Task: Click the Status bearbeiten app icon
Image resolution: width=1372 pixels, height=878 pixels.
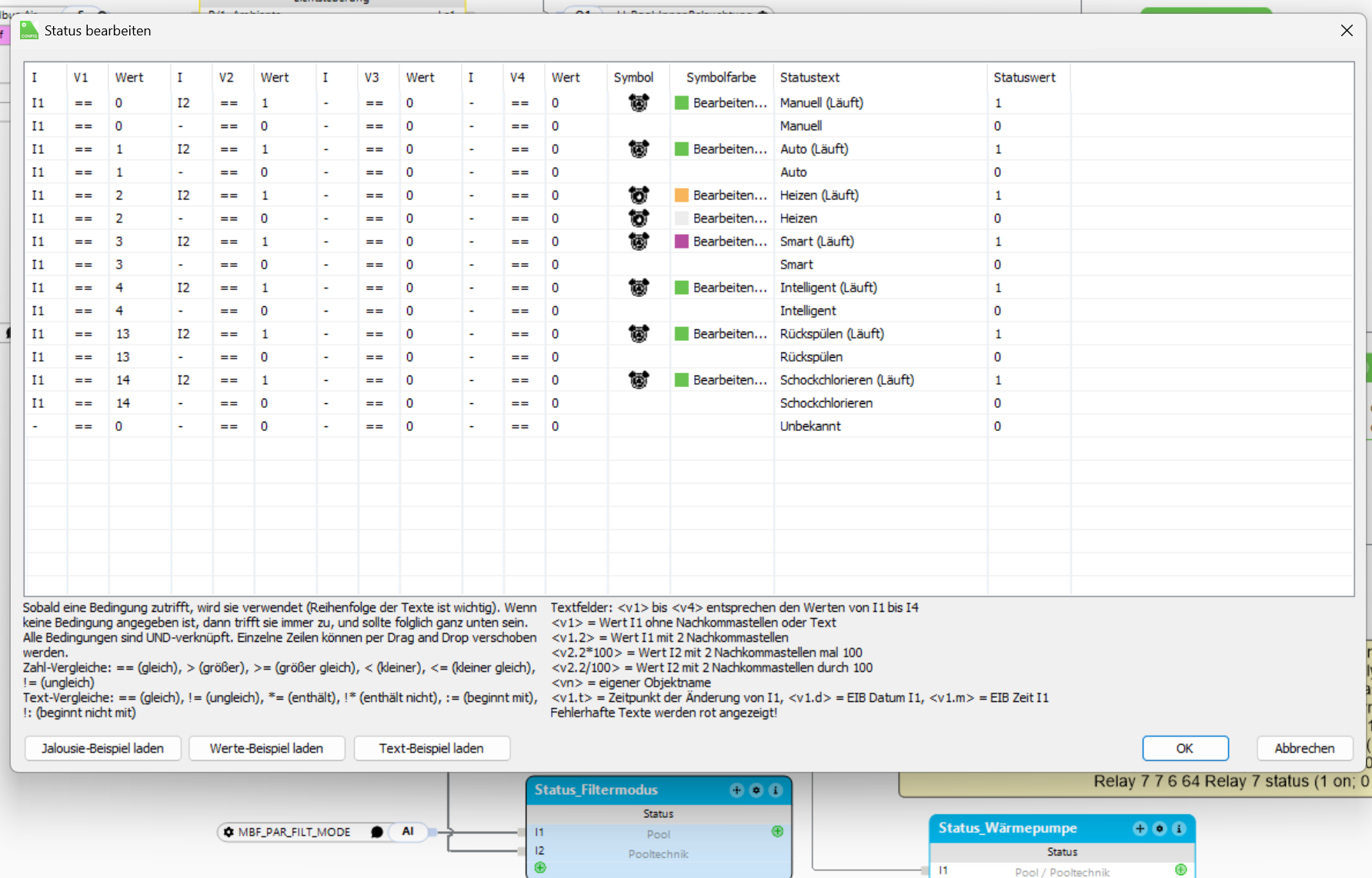Action: tap(29, 31)
